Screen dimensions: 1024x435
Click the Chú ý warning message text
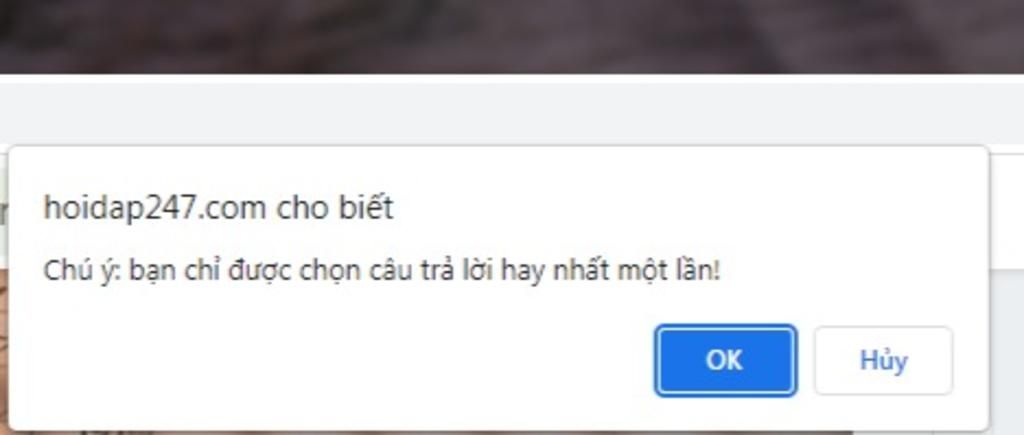[381, 270]
